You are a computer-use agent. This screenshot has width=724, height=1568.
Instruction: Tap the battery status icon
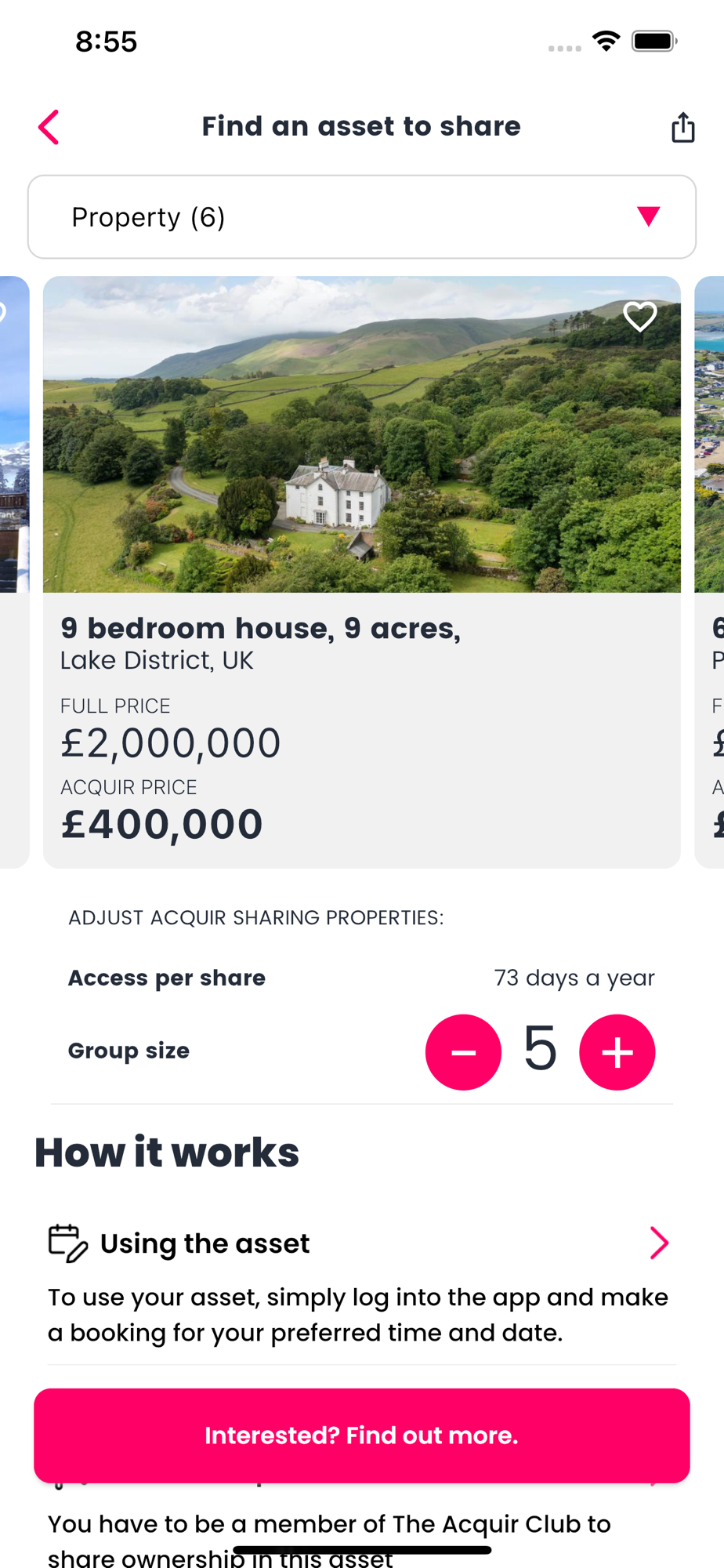click(x=654, y=41)
